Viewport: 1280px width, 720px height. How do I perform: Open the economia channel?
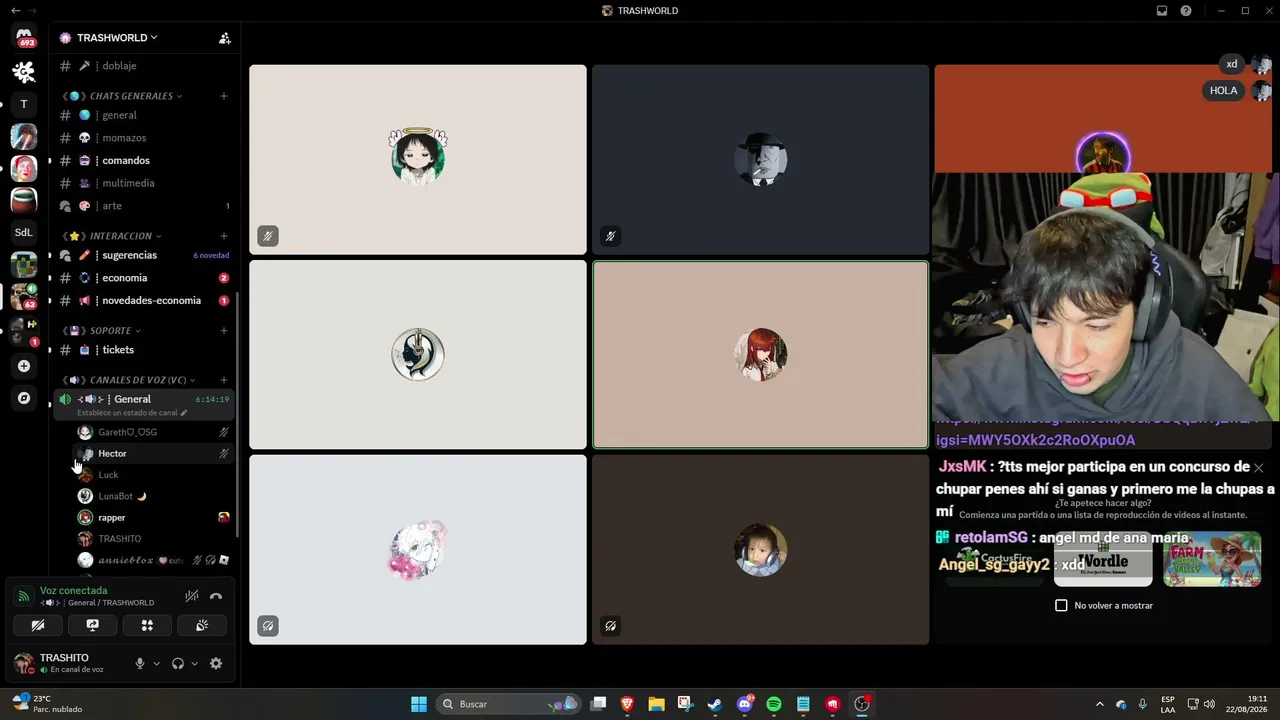144,278
